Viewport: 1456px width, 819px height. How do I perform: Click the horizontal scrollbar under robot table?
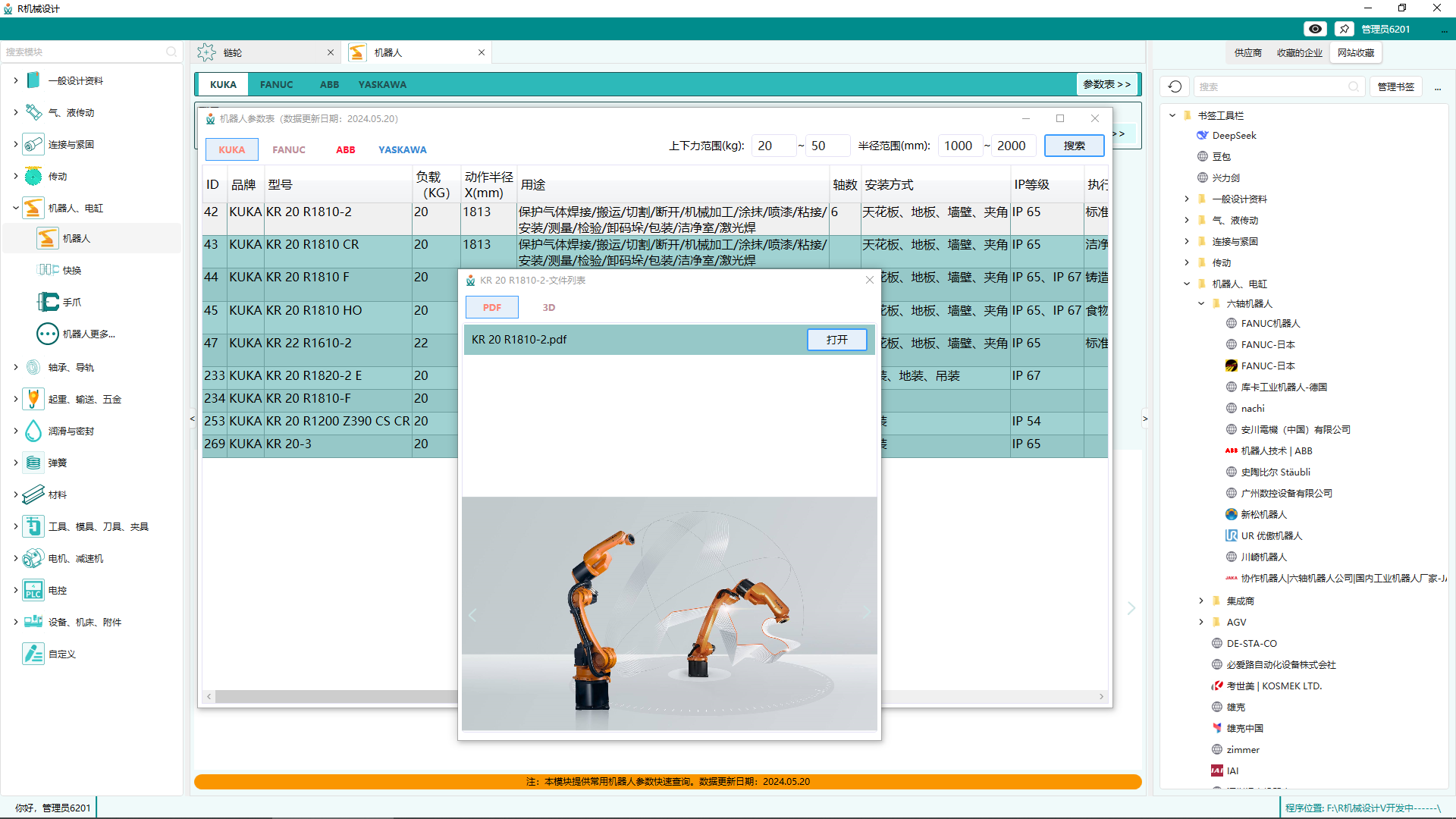tap(334, 696)
